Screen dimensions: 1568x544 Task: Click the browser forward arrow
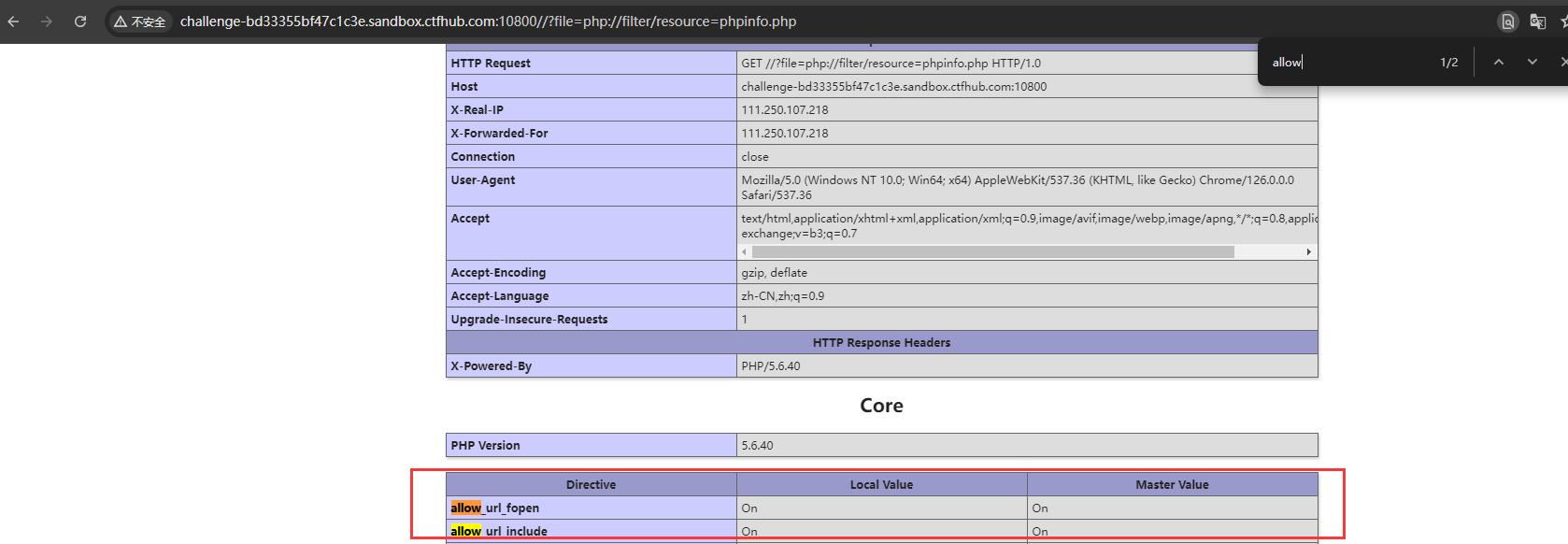[47, 21]
